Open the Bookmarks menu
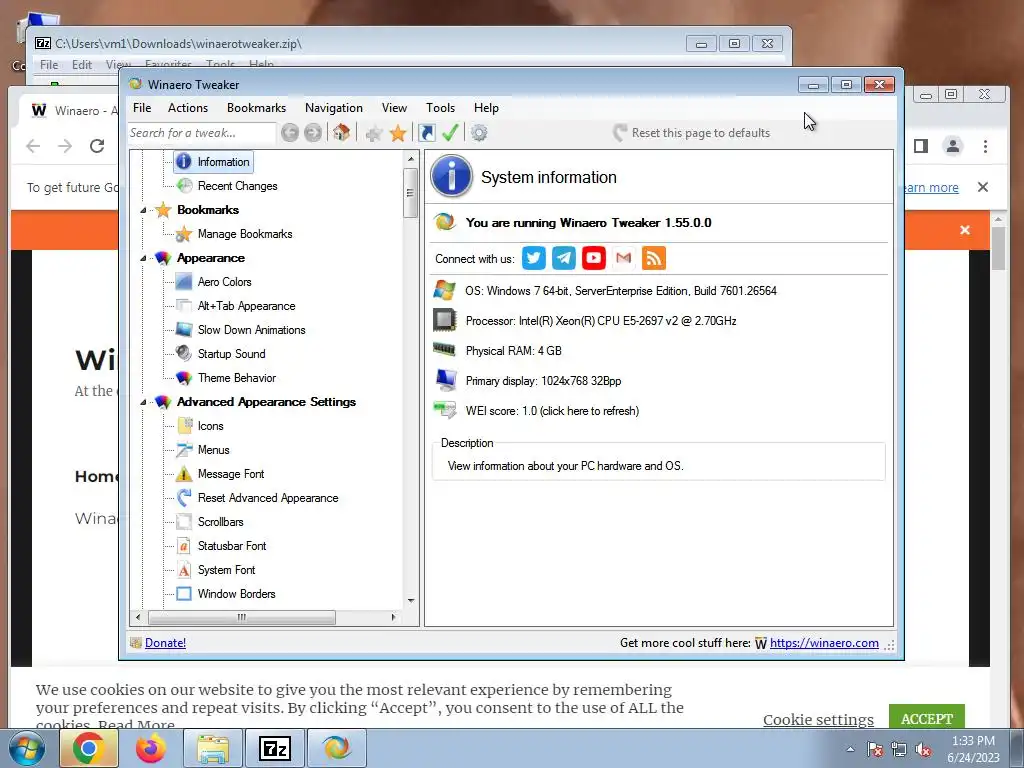The image size is (1024, 768). (x=257, y=108)
